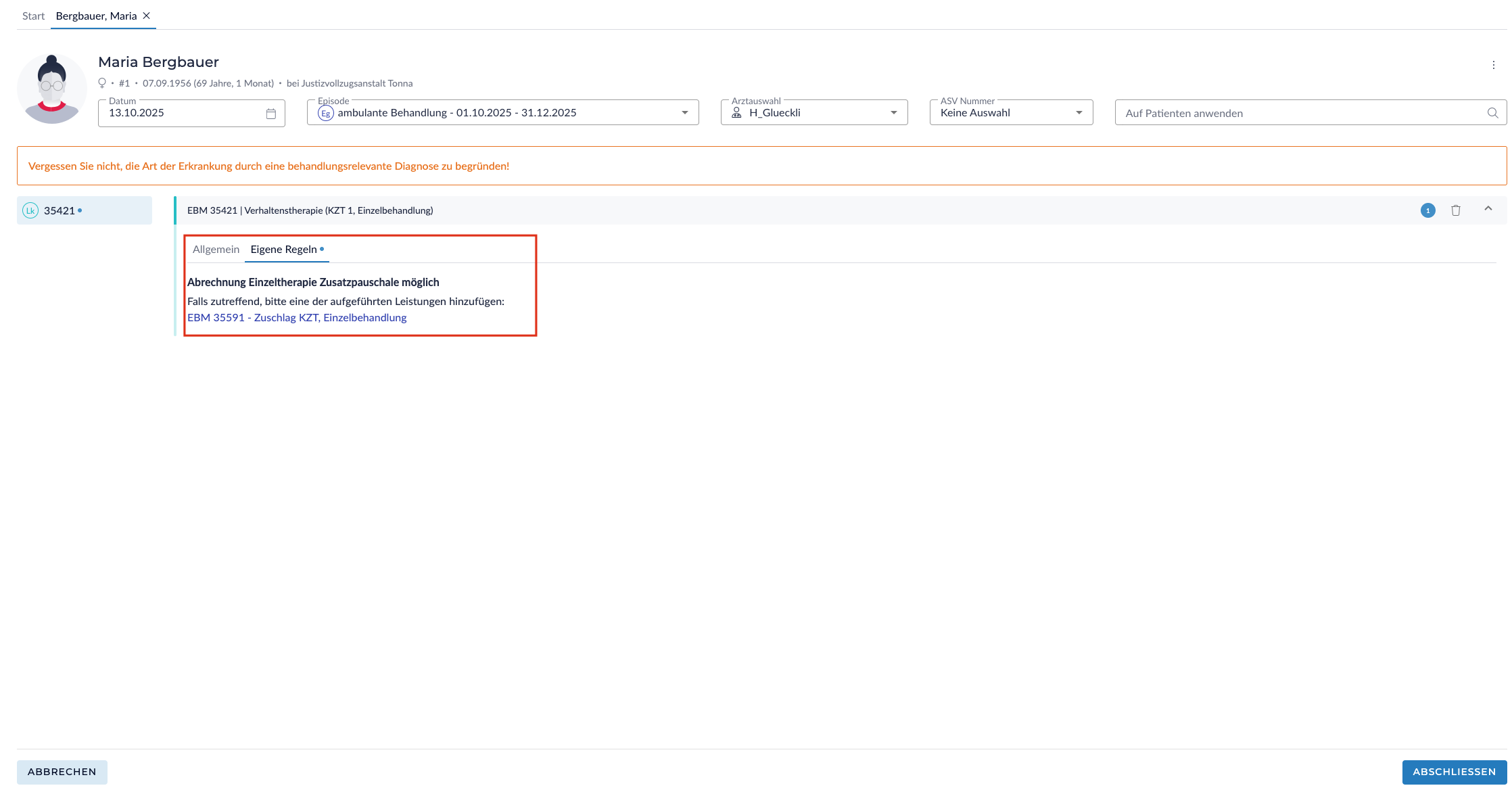Collapse the EBM 35421 section chevron
This screenshot has width=1512, height=790.
point(1488,209)
